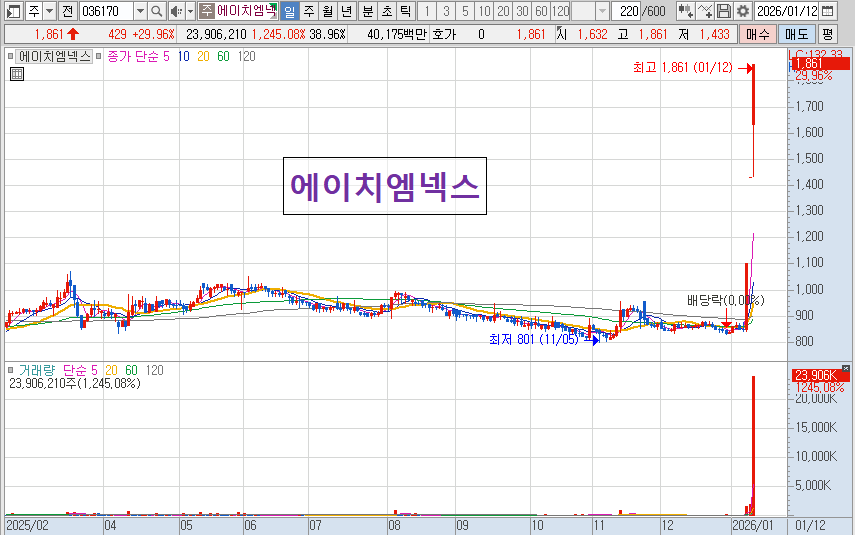Select the 5 interval button

click(465, 11)
